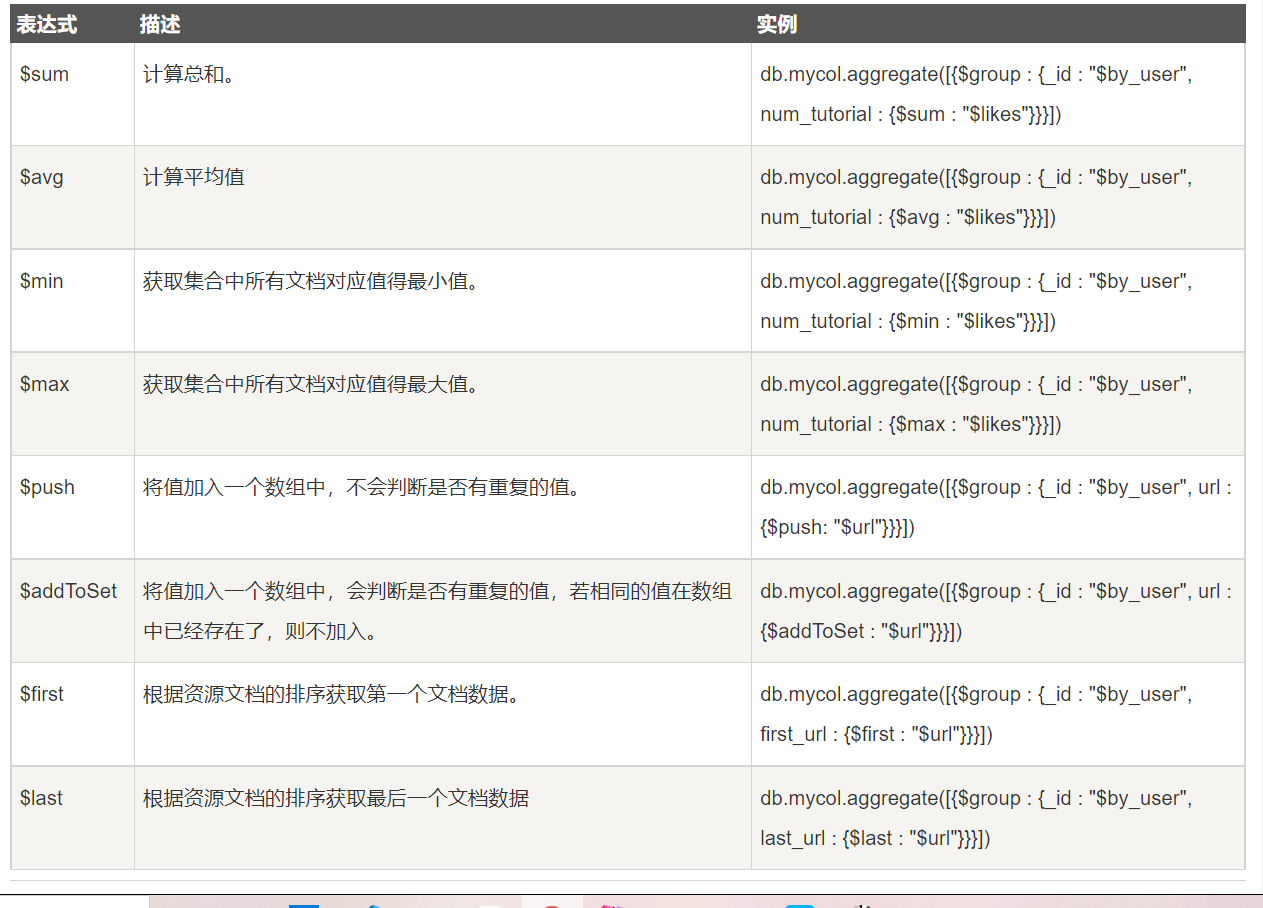The width and height of the screenshot is (1263, 908).
Task: Click the $sum aggregate example code
Action: (976, 94)
